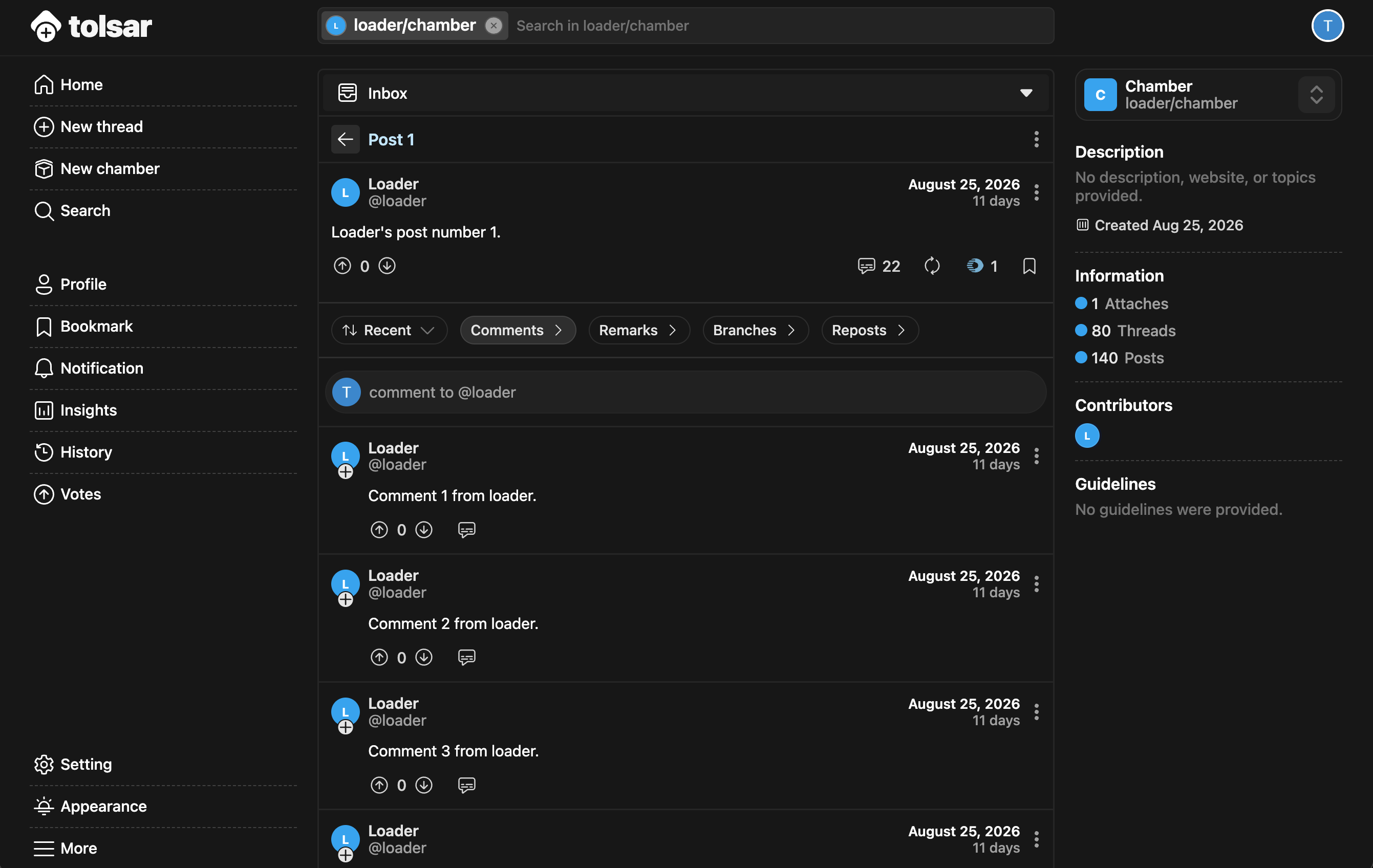Open Insights in the sidebar
This screenshot has height=868, width=1373.
tap(163, 410)
